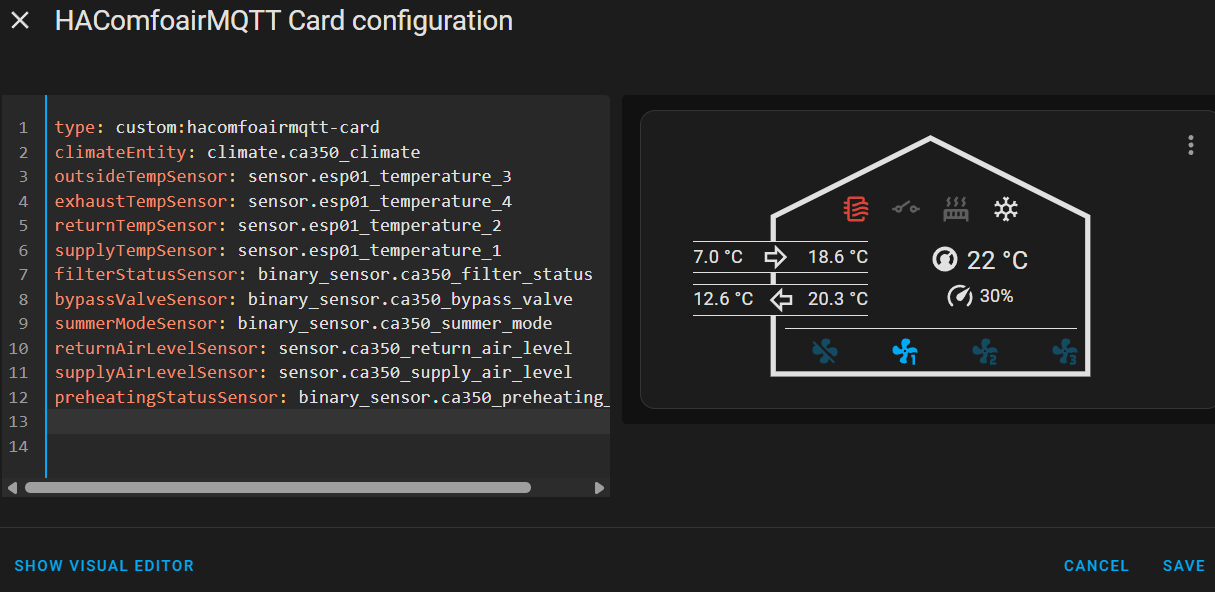
Task: Click the target temperature gauge icon
Action: [x=945, y=260]
